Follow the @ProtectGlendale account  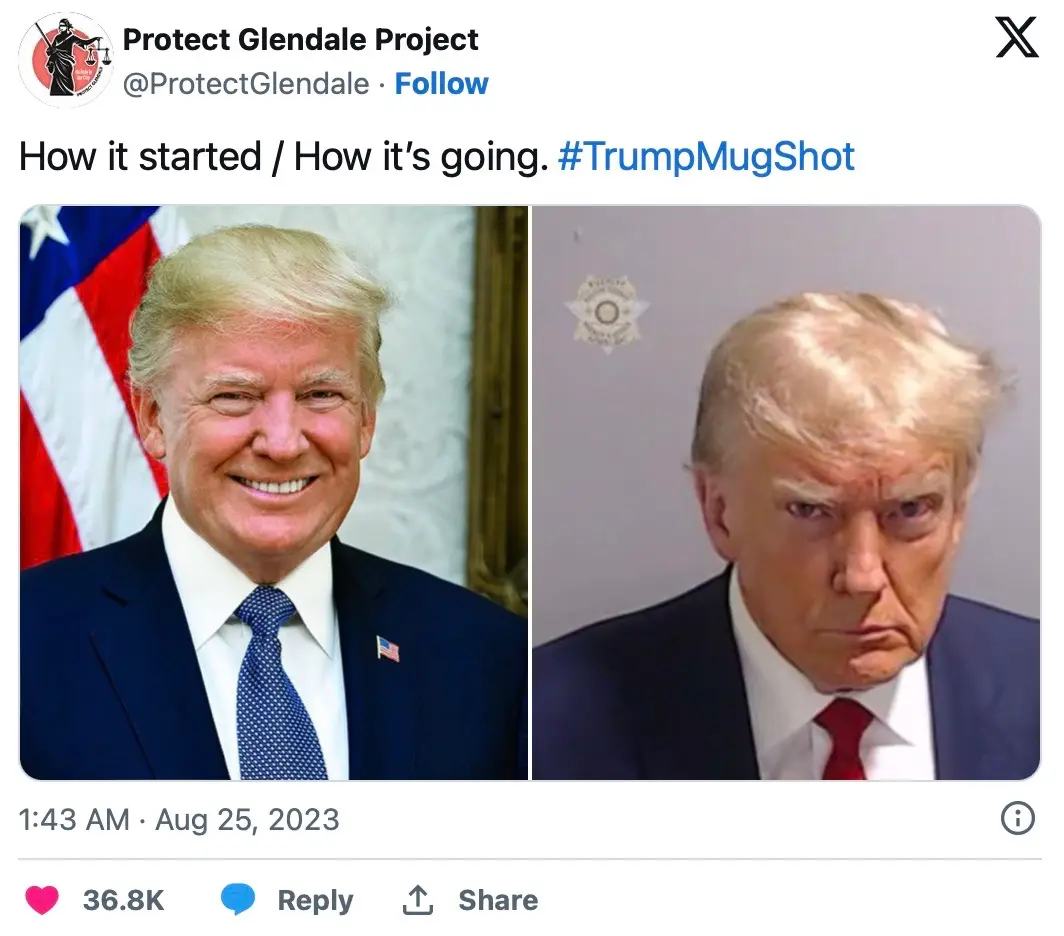tap(441, 84)
